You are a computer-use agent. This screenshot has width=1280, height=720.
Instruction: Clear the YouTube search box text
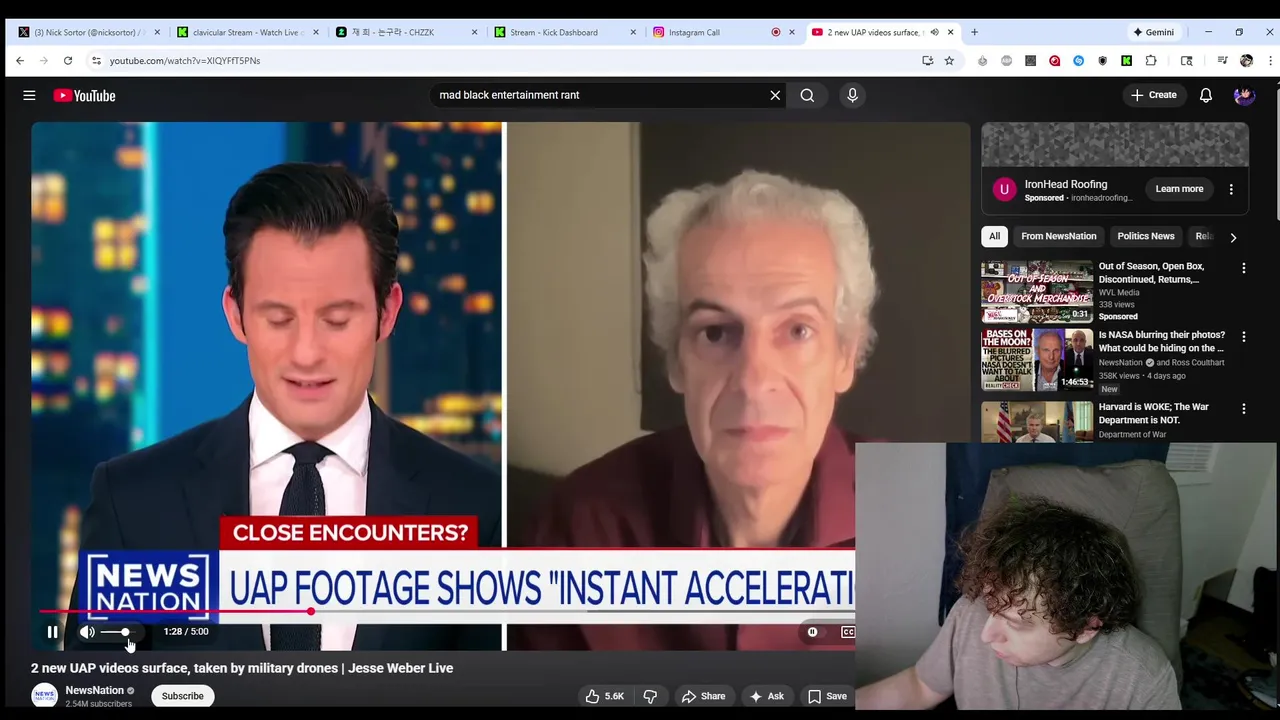[775, 95]
